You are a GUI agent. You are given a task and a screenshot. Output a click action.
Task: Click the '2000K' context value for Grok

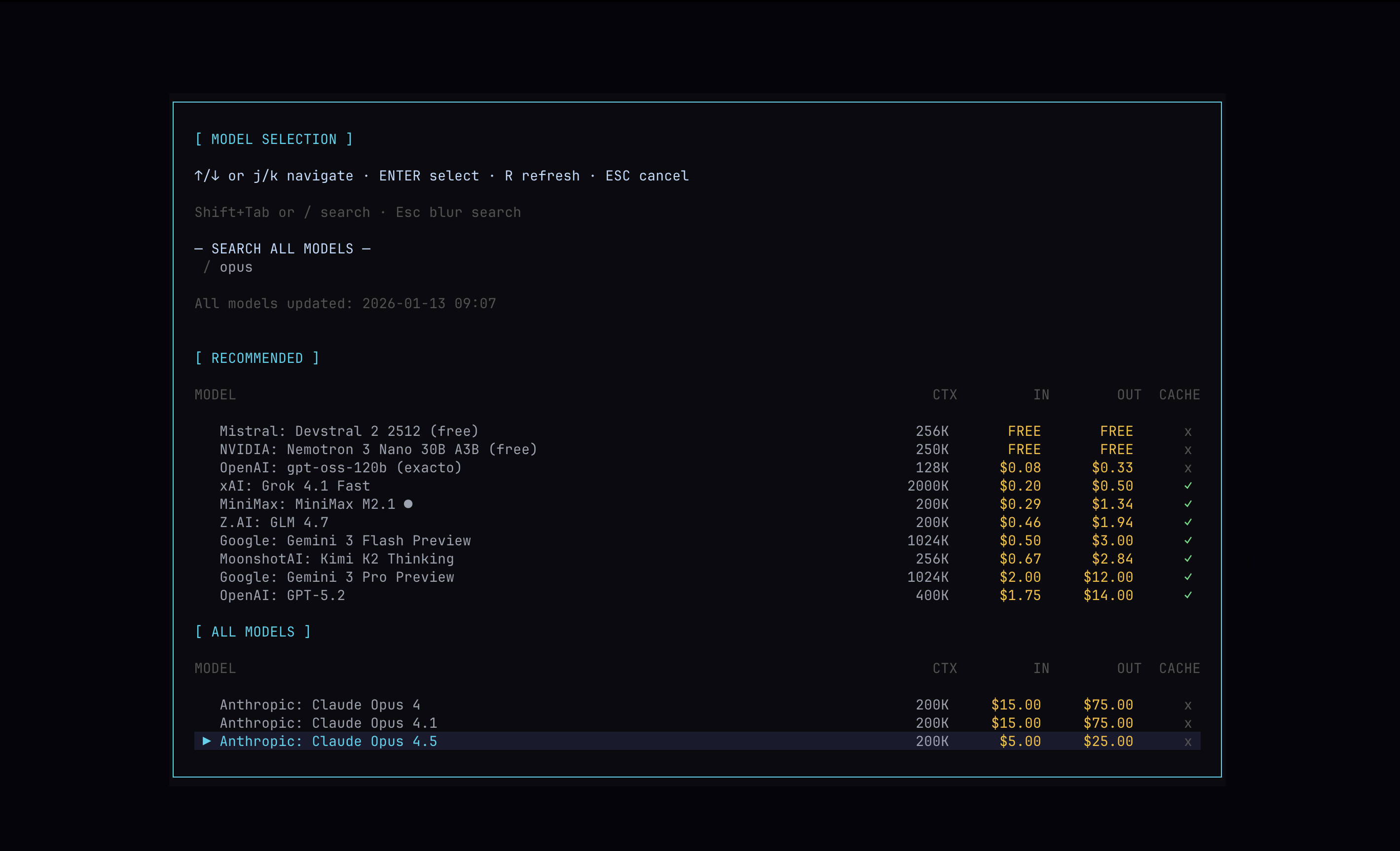pyautogui.click(x=928, y=486)
